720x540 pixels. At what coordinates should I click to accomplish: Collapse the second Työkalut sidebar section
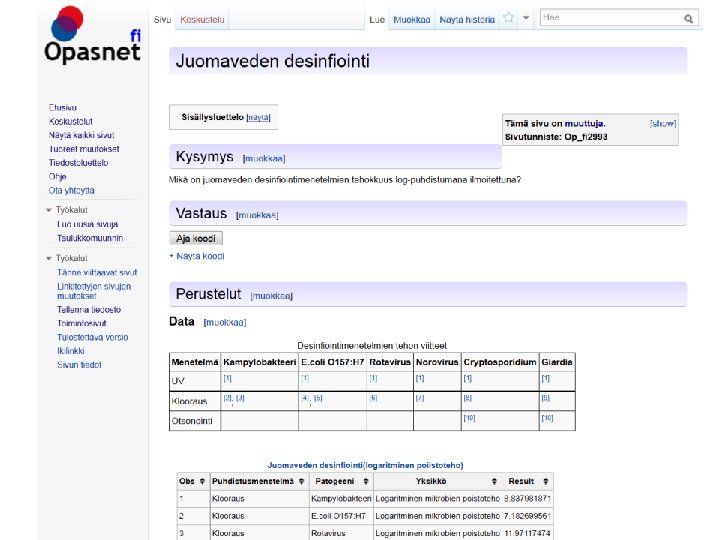tap(67, 258)
